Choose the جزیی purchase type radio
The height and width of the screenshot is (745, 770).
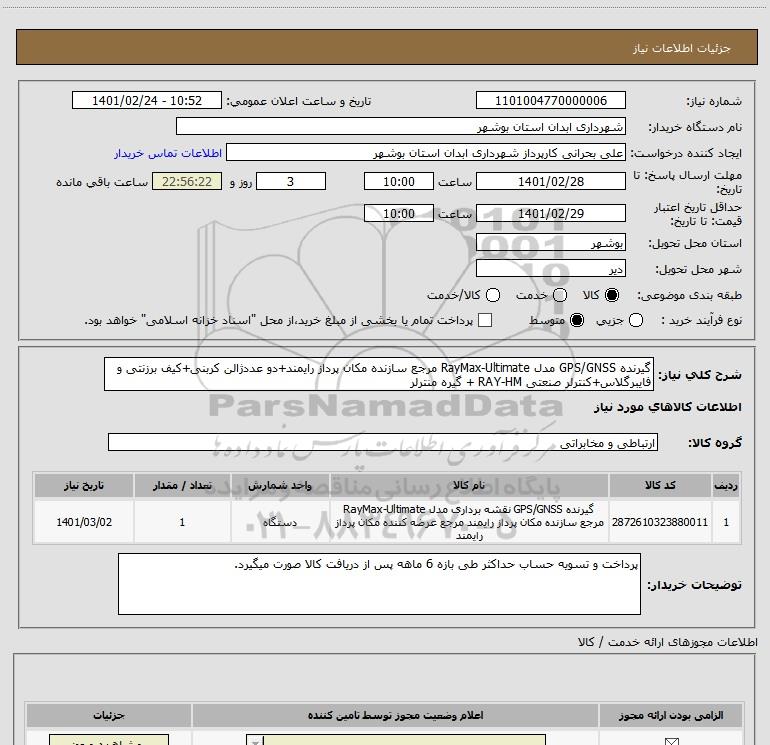coord(636,320)
